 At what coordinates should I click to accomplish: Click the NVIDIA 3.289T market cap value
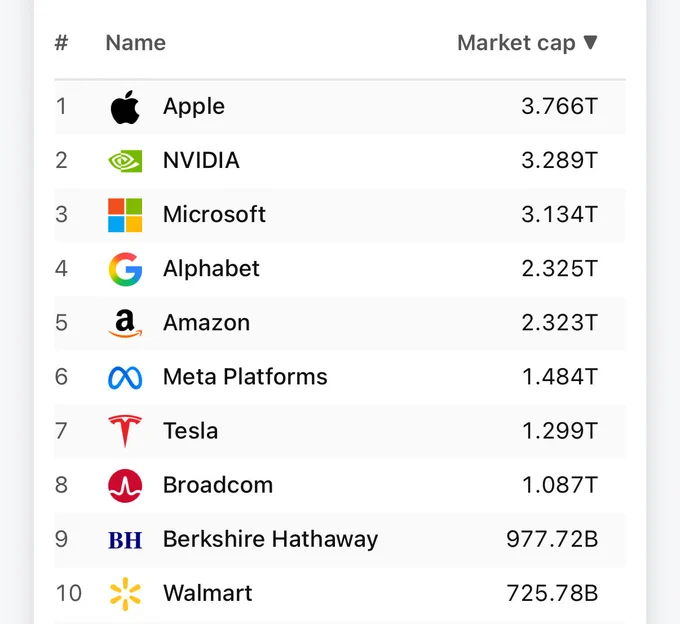(560, 160)
